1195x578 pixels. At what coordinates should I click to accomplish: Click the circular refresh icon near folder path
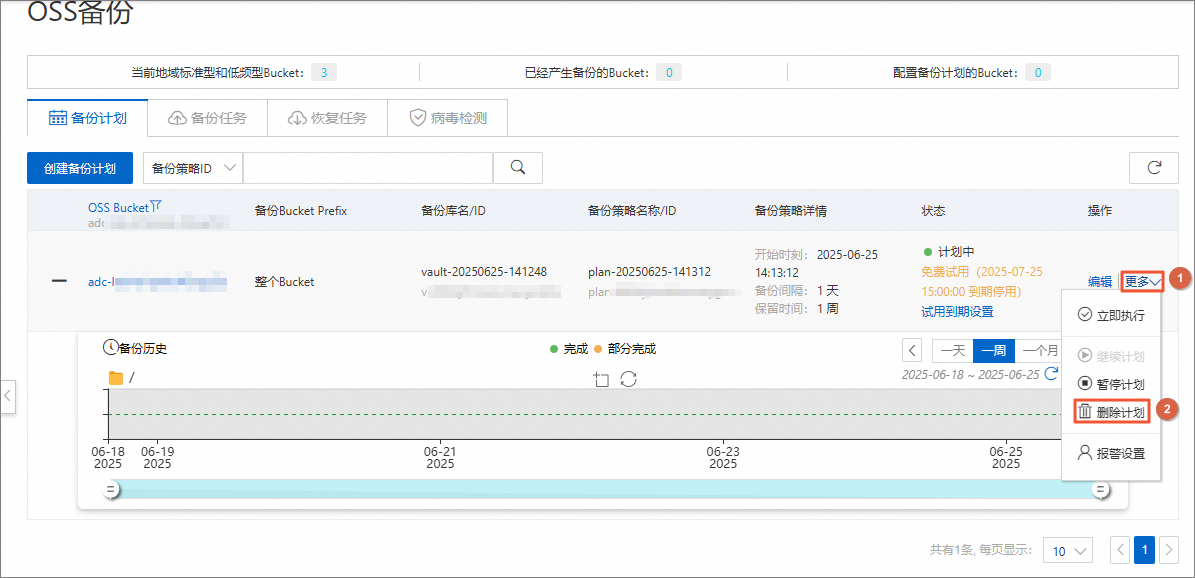pos(628,378)
